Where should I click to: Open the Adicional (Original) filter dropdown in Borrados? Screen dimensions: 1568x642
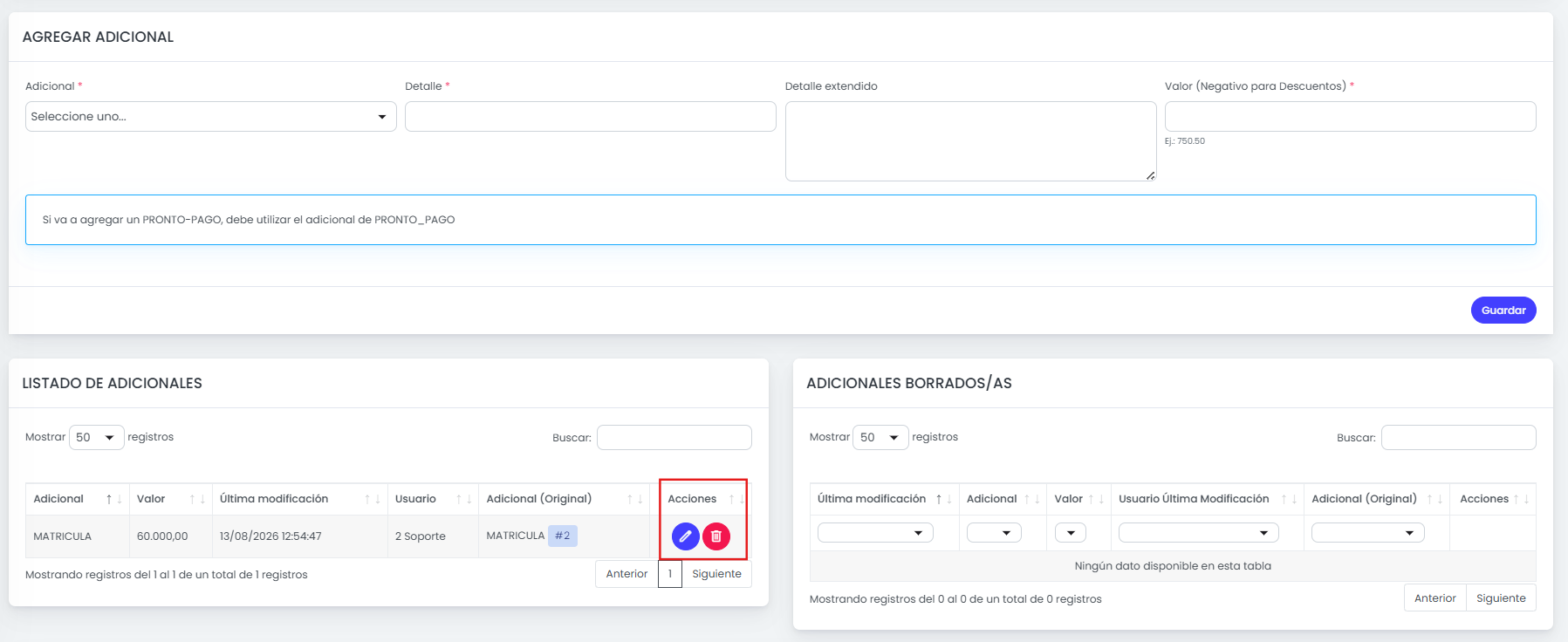click(x=1368, y=533)
